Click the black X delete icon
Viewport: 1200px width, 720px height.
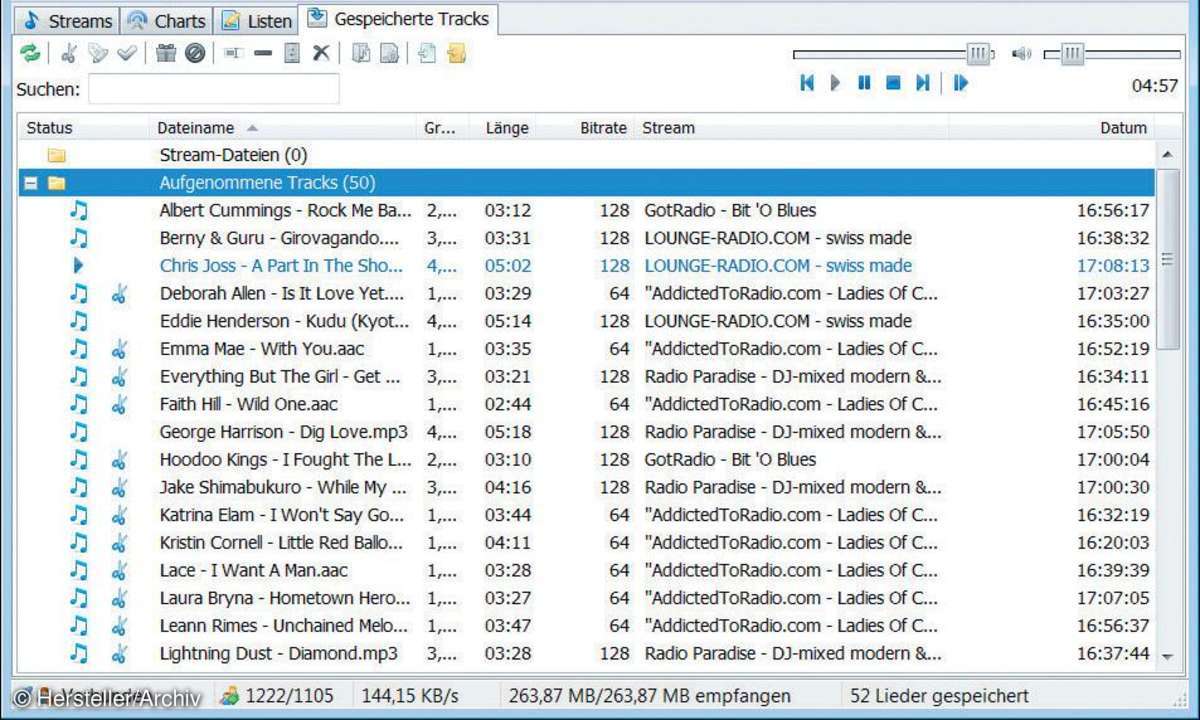[321, 53]
